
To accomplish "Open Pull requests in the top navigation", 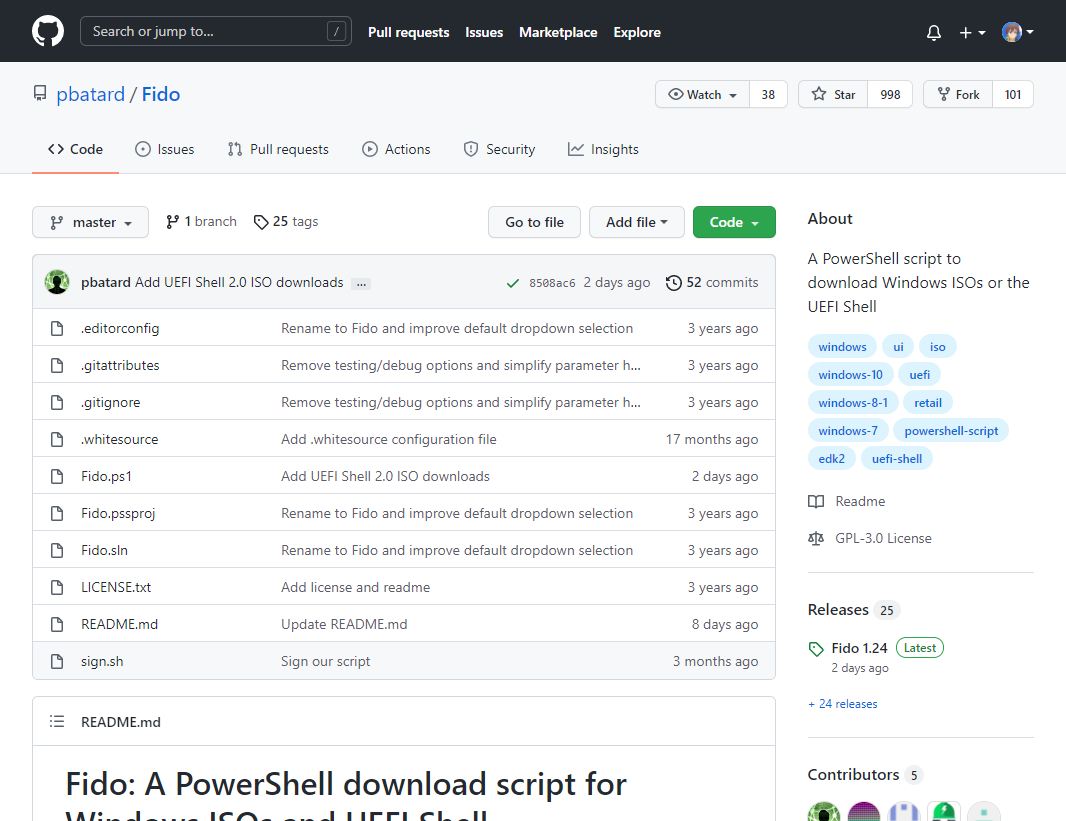I will coord(409,32).
